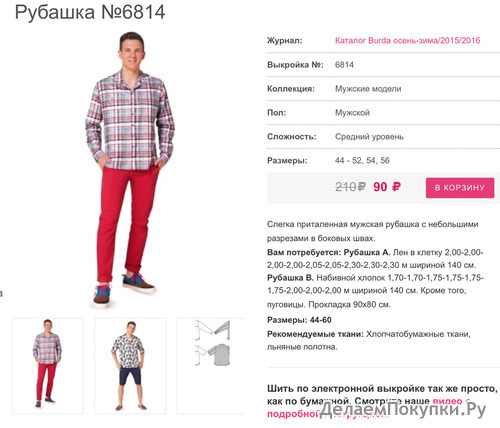The width and height of the screenshot is (500, 428).
Task: Open the Каталог Burda осень-зима/2015/2016 link
Action: point(407,41)
